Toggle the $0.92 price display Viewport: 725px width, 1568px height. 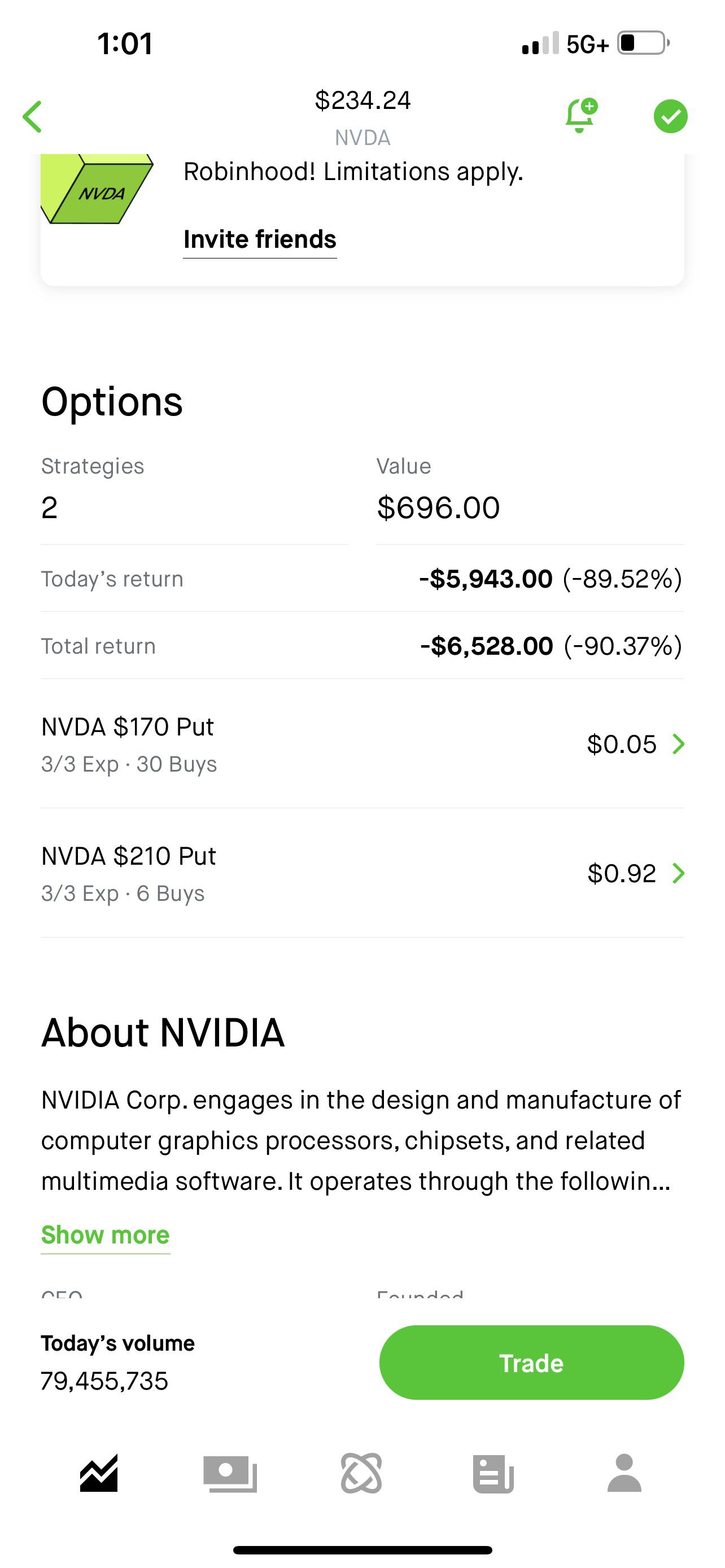coord(622,874)
